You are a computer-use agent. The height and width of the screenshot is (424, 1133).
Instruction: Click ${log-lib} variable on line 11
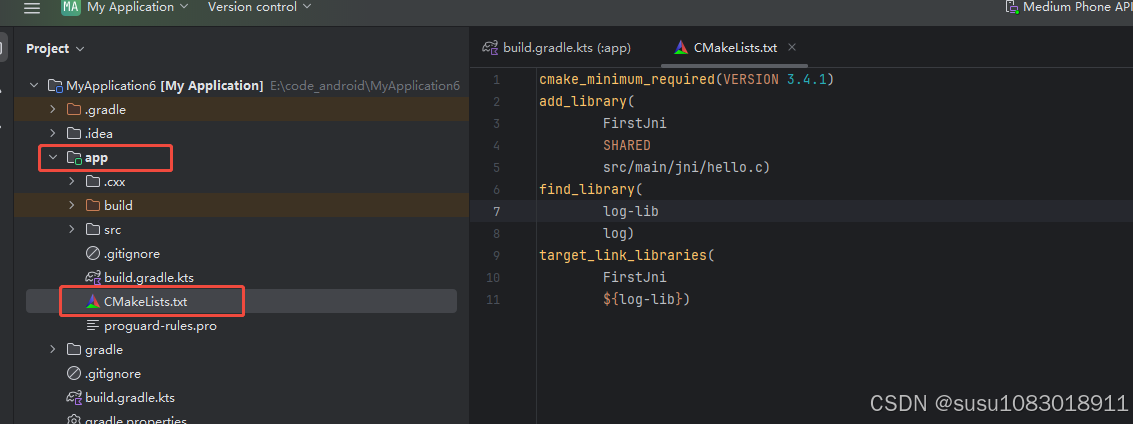point(643,299)
